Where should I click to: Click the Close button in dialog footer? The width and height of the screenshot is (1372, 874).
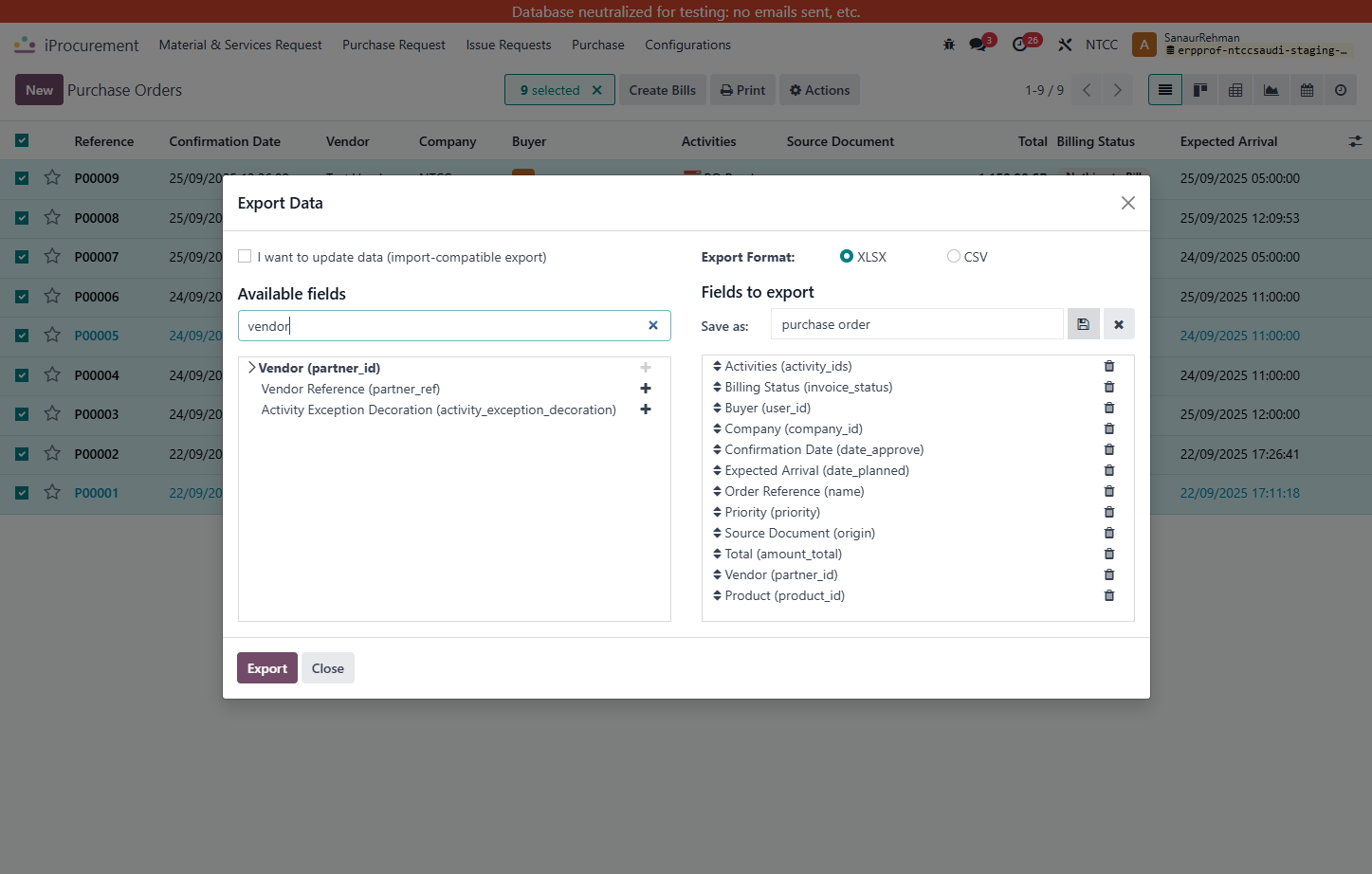pyautogui.click(x=328, y=668)
